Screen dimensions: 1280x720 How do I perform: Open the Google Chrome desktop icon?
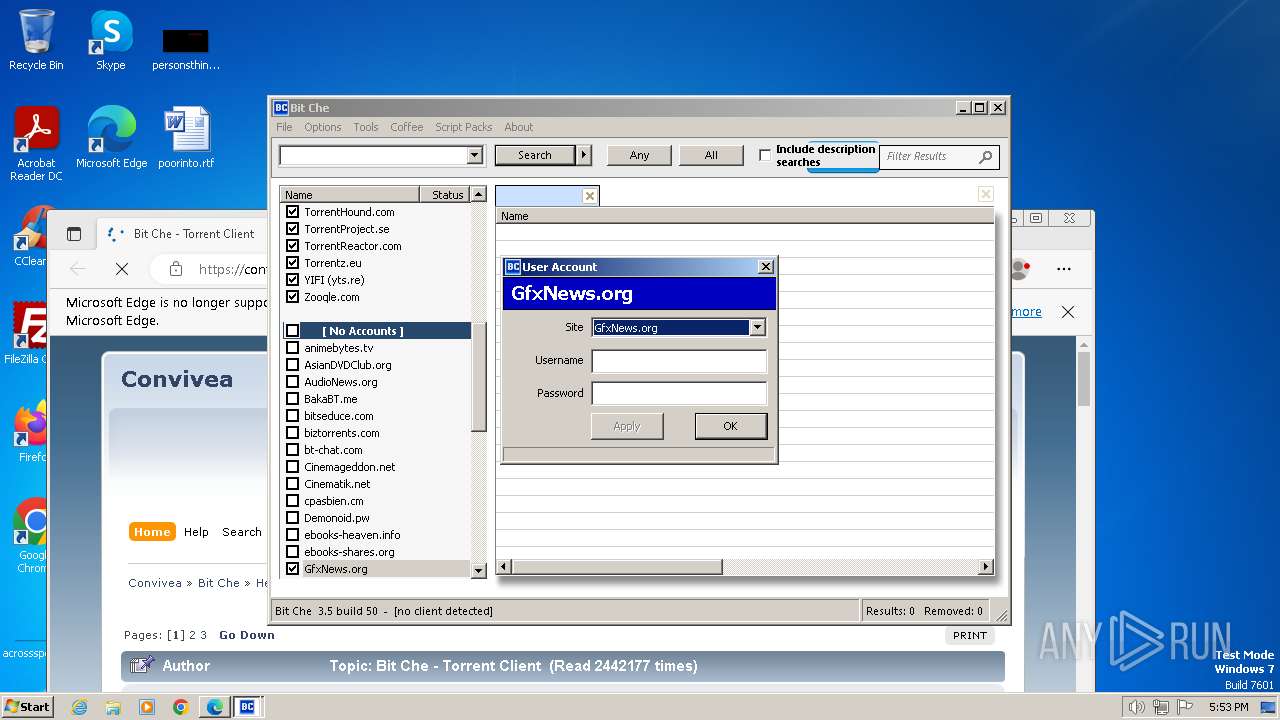(32, 535)
